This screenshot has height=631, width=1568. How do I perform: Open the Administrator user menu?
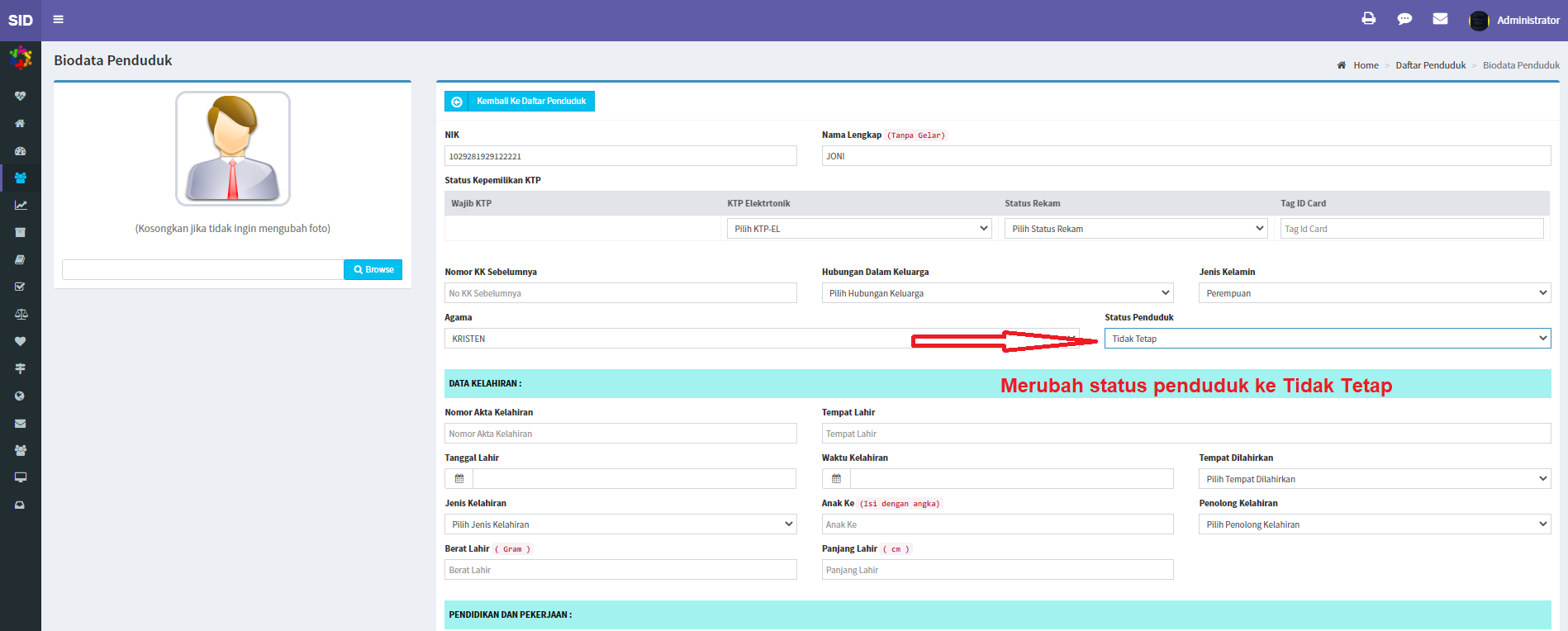click(x=1514, y=20)
